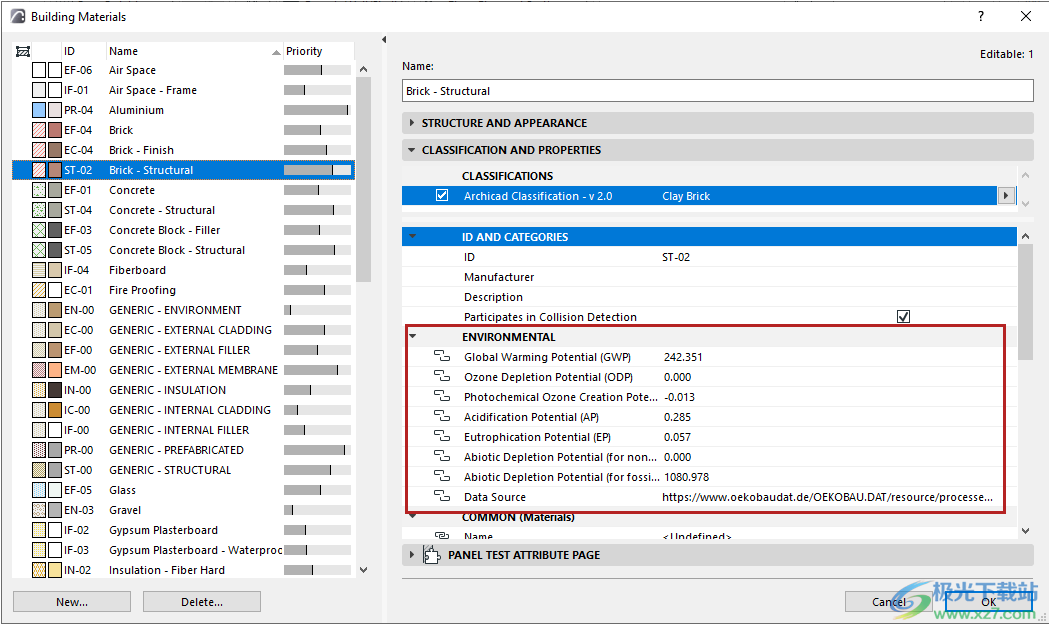
Task: Click the cross-hatch fill icon of Concrete Block - Filler
Action: coord(39,230)
